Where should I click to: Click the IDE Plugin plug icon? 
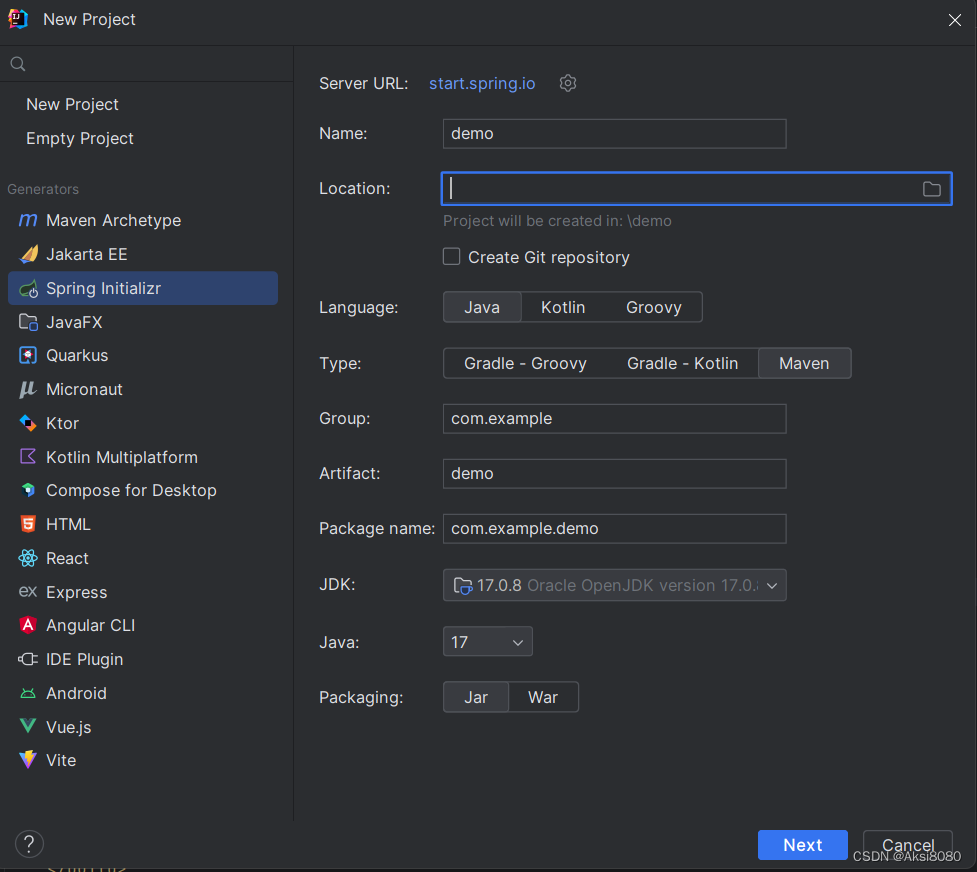(28, 659)
